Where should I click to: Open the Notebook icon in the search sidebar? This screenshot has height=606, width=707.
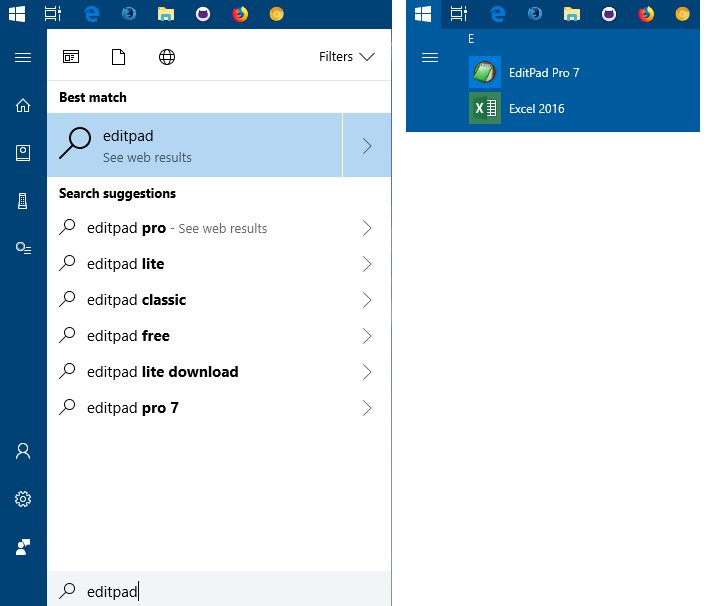click(x=23, y=153)
